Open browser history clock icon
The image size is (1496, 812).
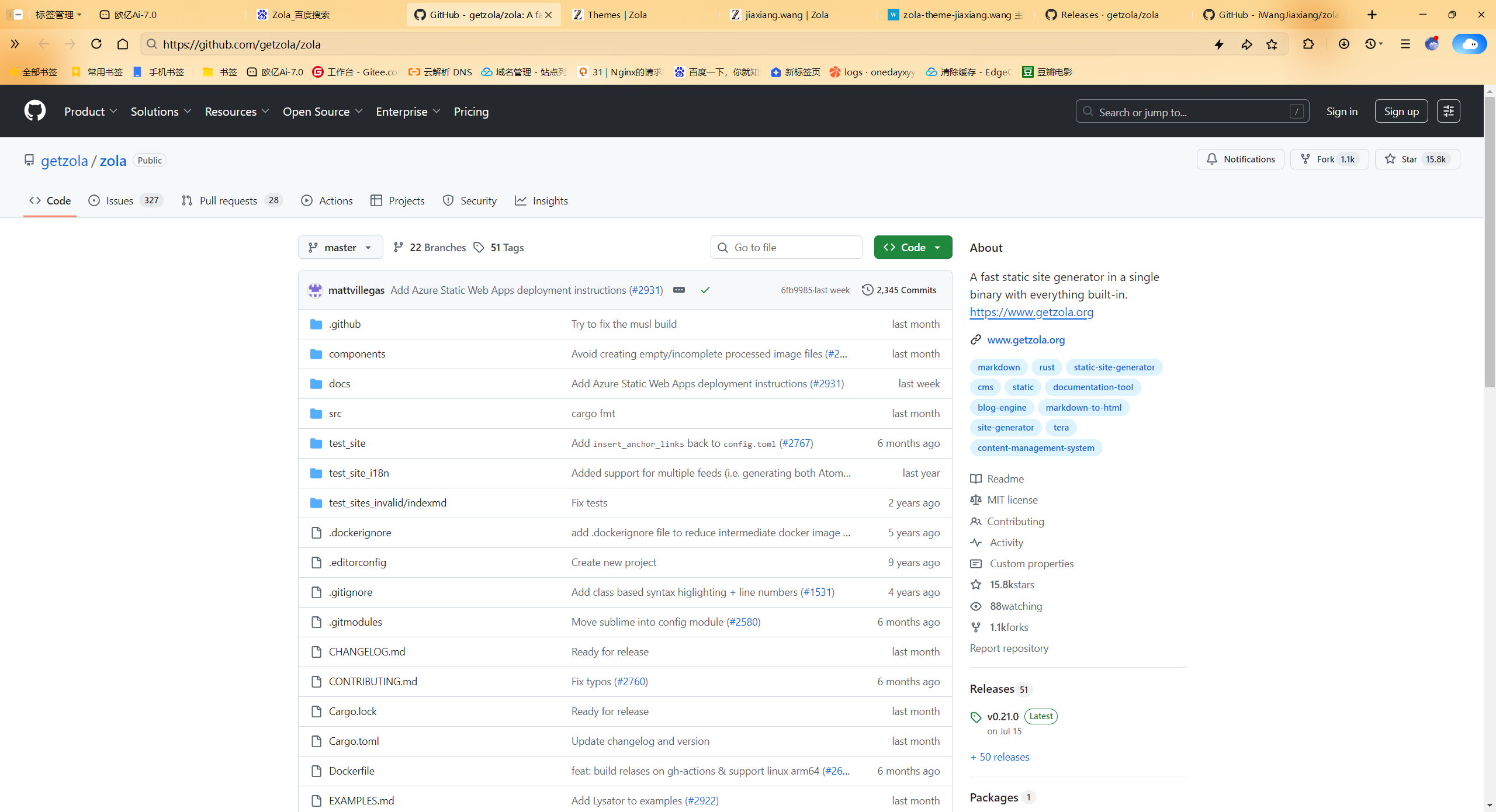(1370, 44)
